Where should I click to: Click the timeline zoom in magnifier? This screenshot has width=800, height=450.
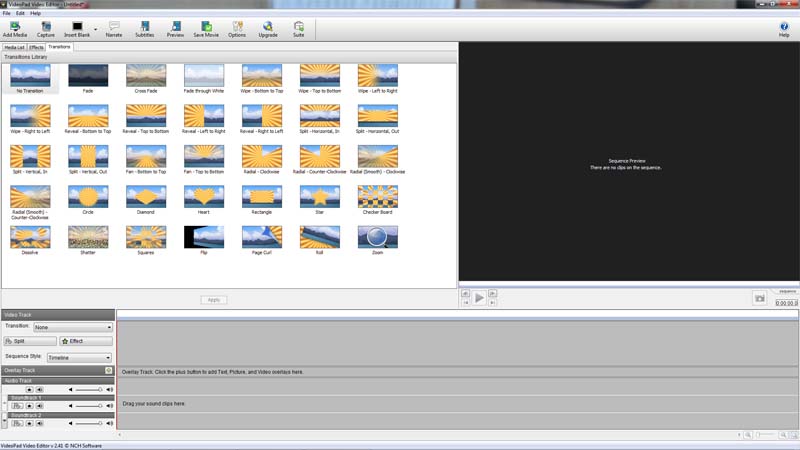pyautogui.click(x=783, y=435)
